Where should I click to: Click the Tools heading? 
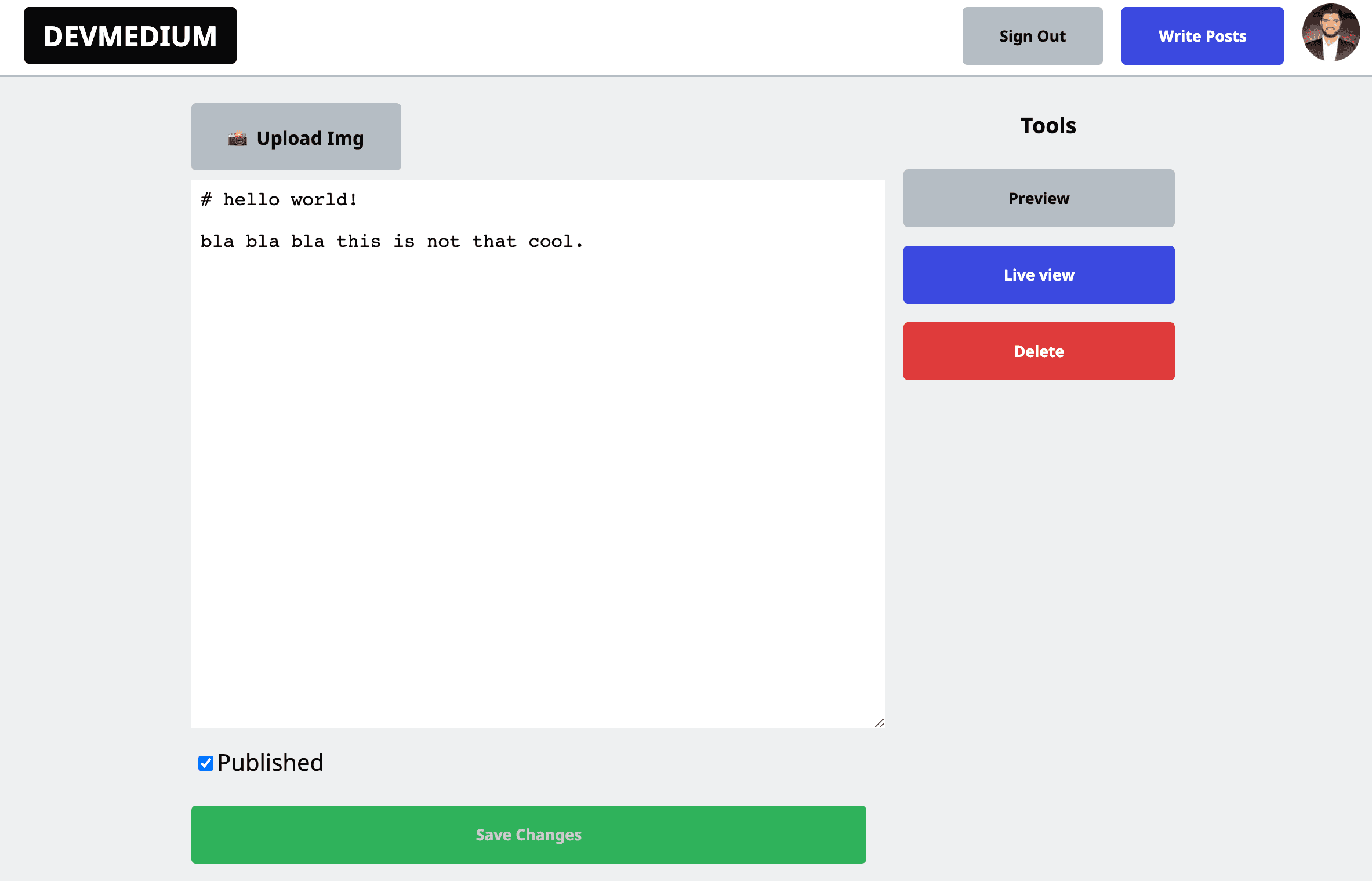pos(1048,126)
